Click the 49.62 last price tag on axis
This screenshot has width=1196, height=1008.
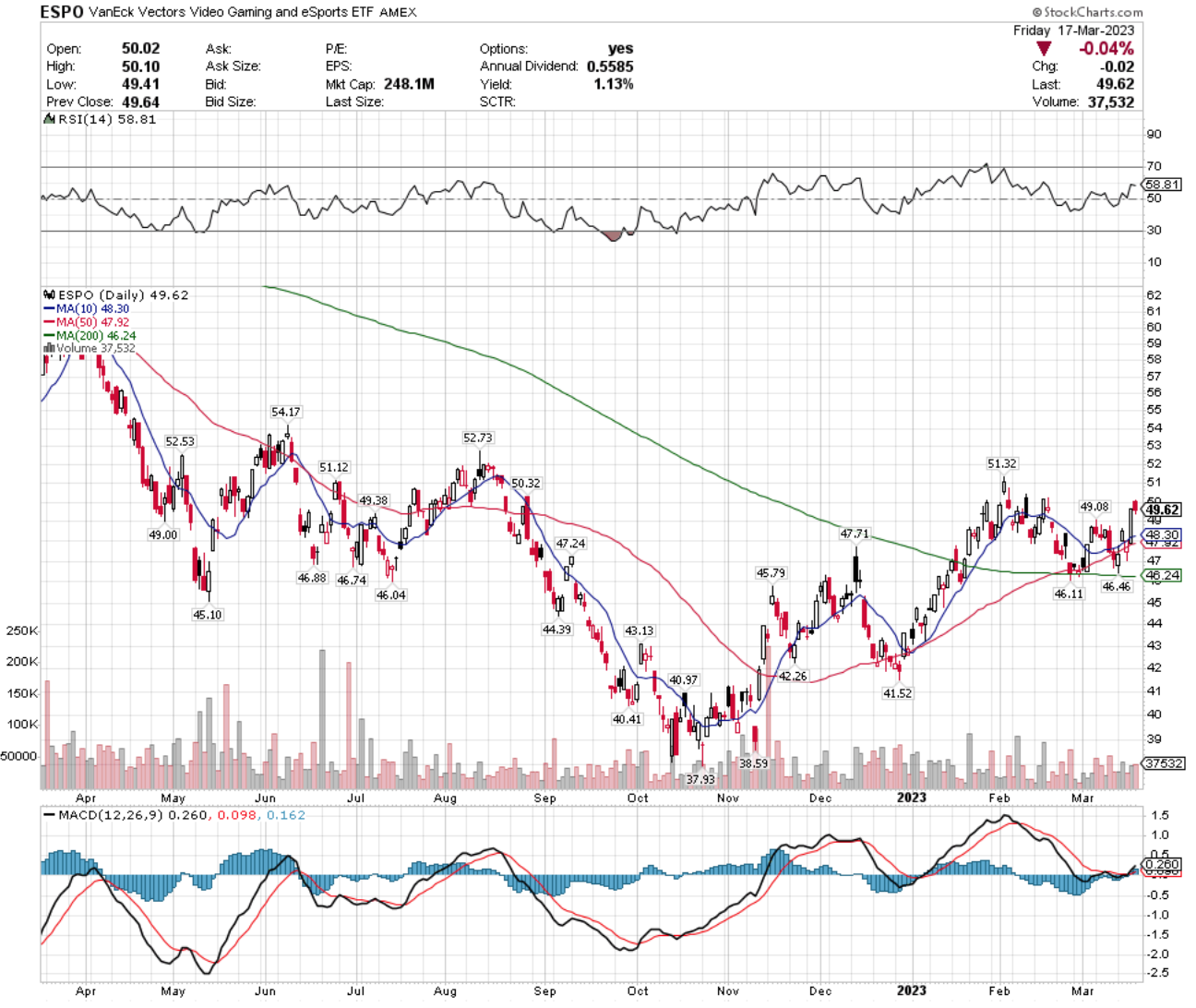coord(1163,510)
